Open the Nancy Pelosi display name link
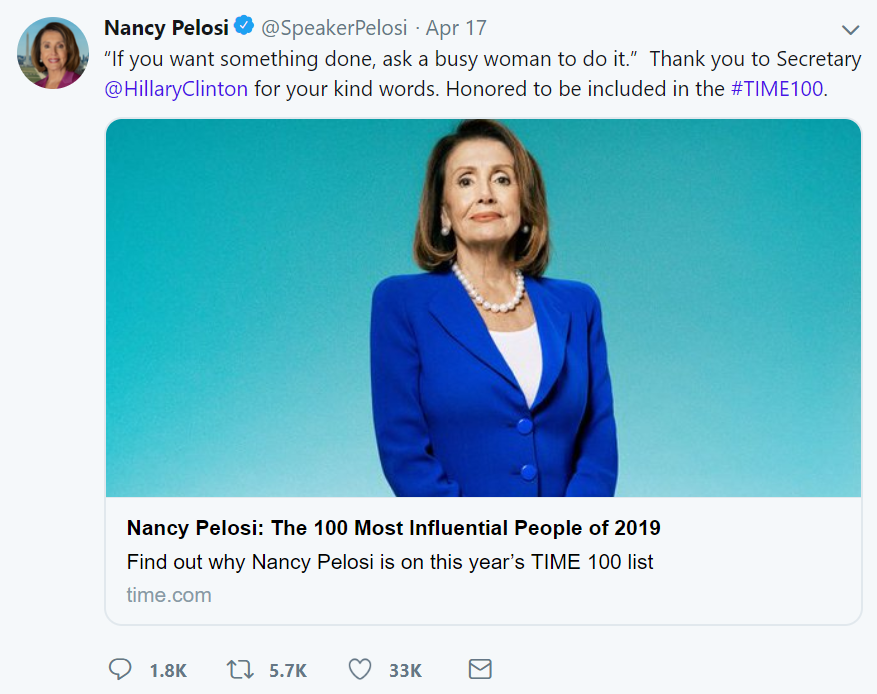The height and width of the screenshot is (694, 877). tap(166, 27)
